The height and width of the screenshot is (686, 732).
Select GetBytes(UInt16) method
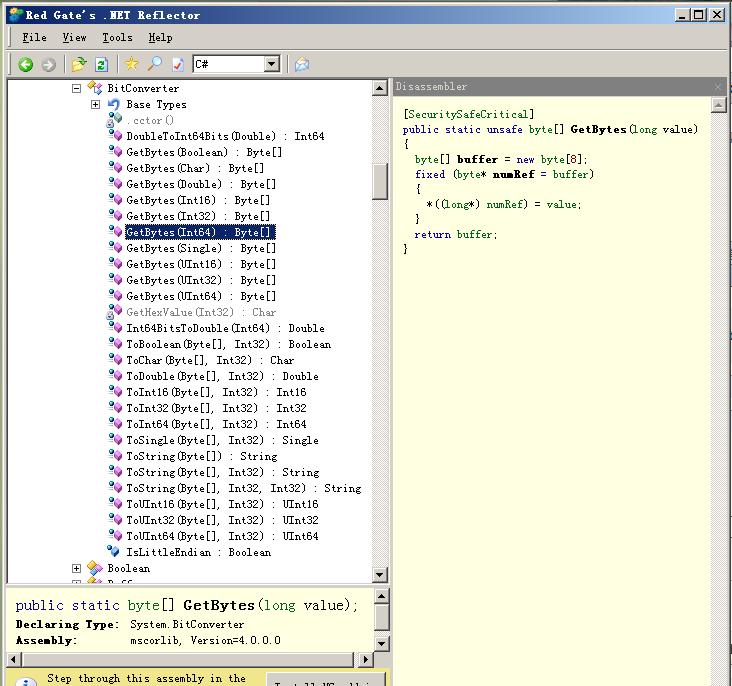click(x=201, y=264)
